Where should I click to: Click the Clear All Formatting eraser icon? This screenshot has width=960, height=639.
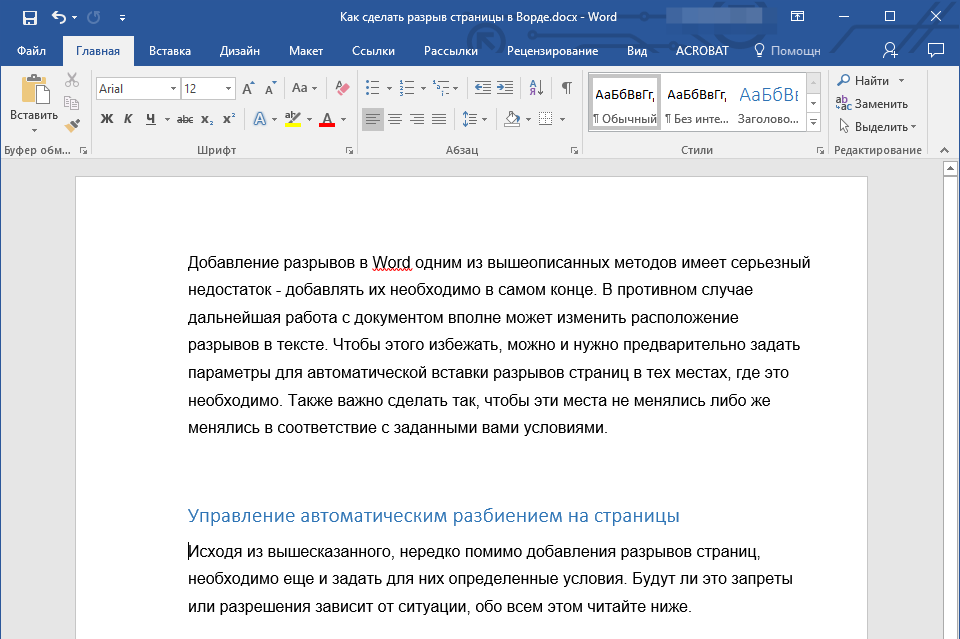click(x=342, y=88)
